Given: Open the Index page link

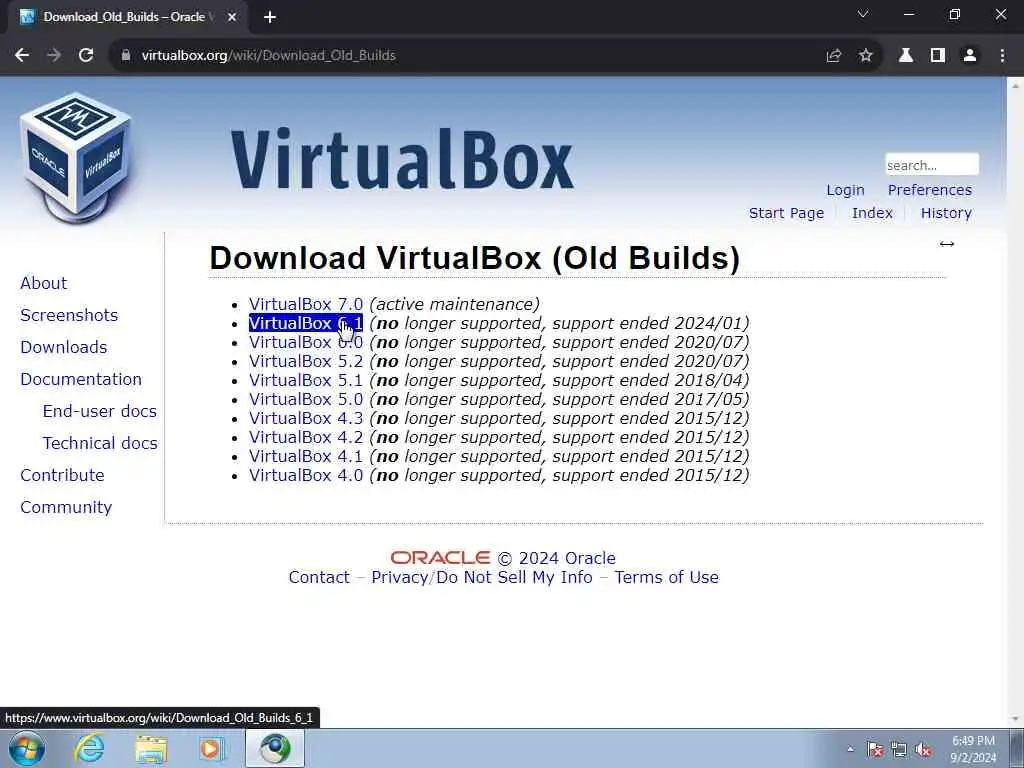Looking at the screenshot, I should (872, 213).
